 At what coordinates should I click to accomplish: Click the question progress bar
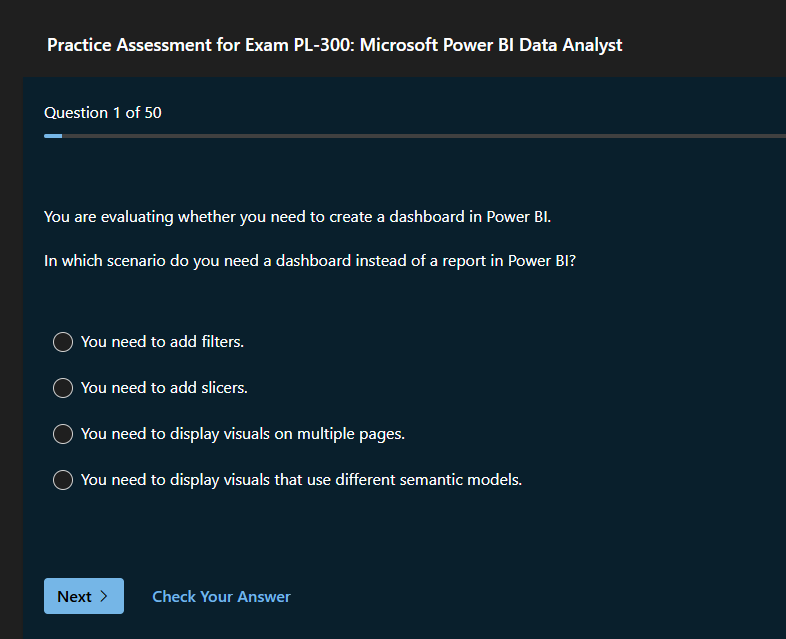pyautogui.click(x=415, y=136)
